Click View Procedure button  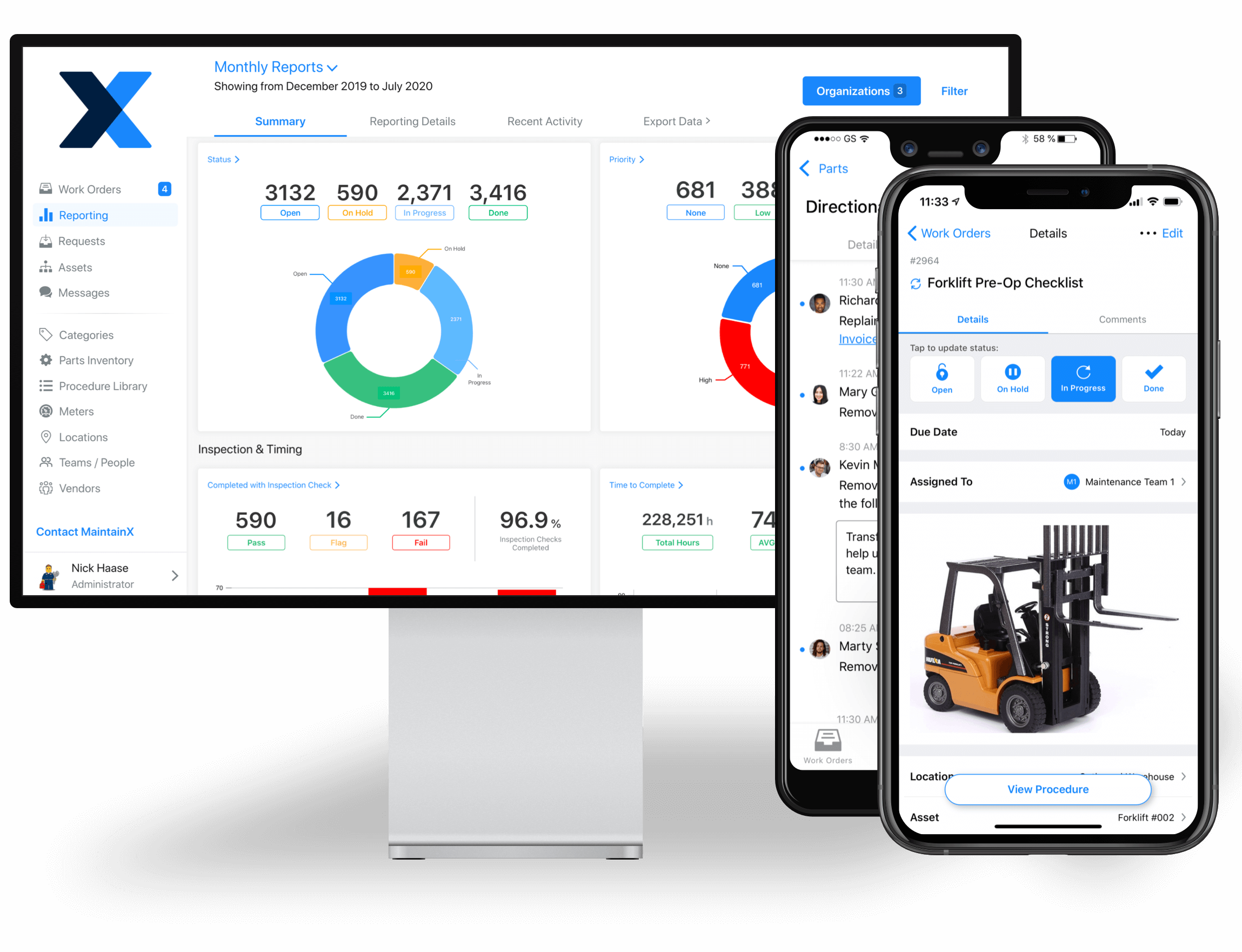click(1048, 790)
